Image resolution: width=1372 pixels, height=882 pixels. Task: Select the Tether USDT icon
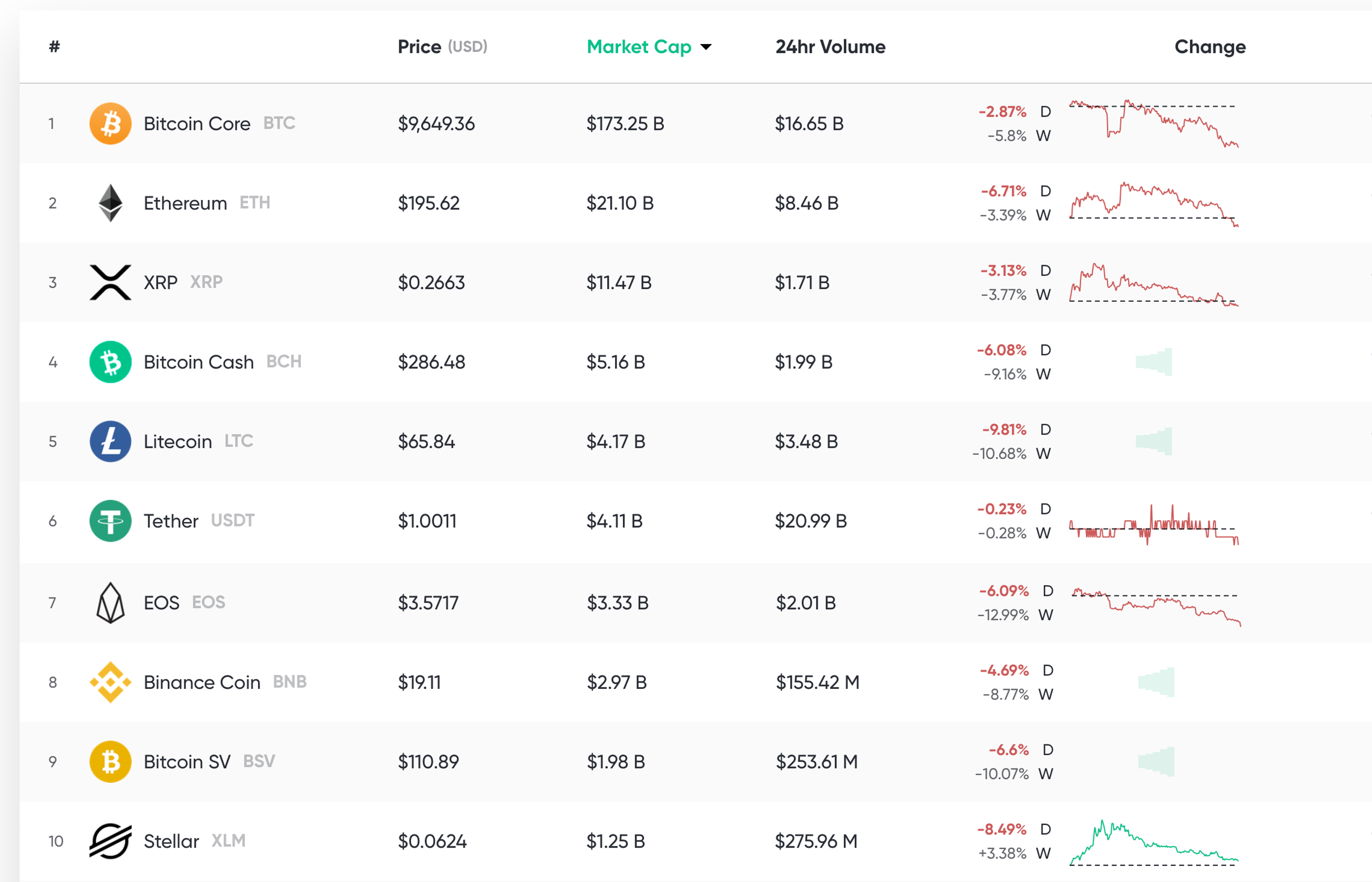(110, 520)
